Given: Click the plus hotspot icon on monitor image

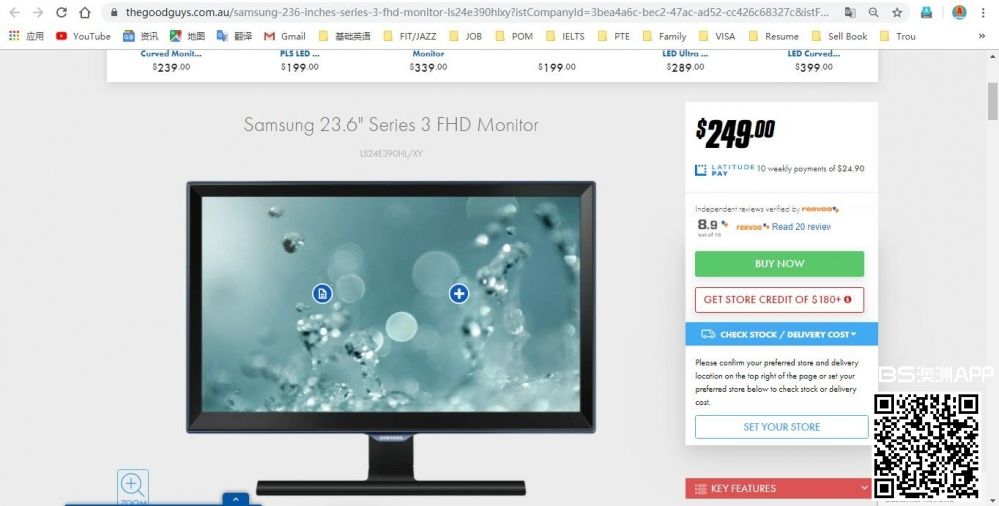Looking at the screenshot, I should 459,293.
